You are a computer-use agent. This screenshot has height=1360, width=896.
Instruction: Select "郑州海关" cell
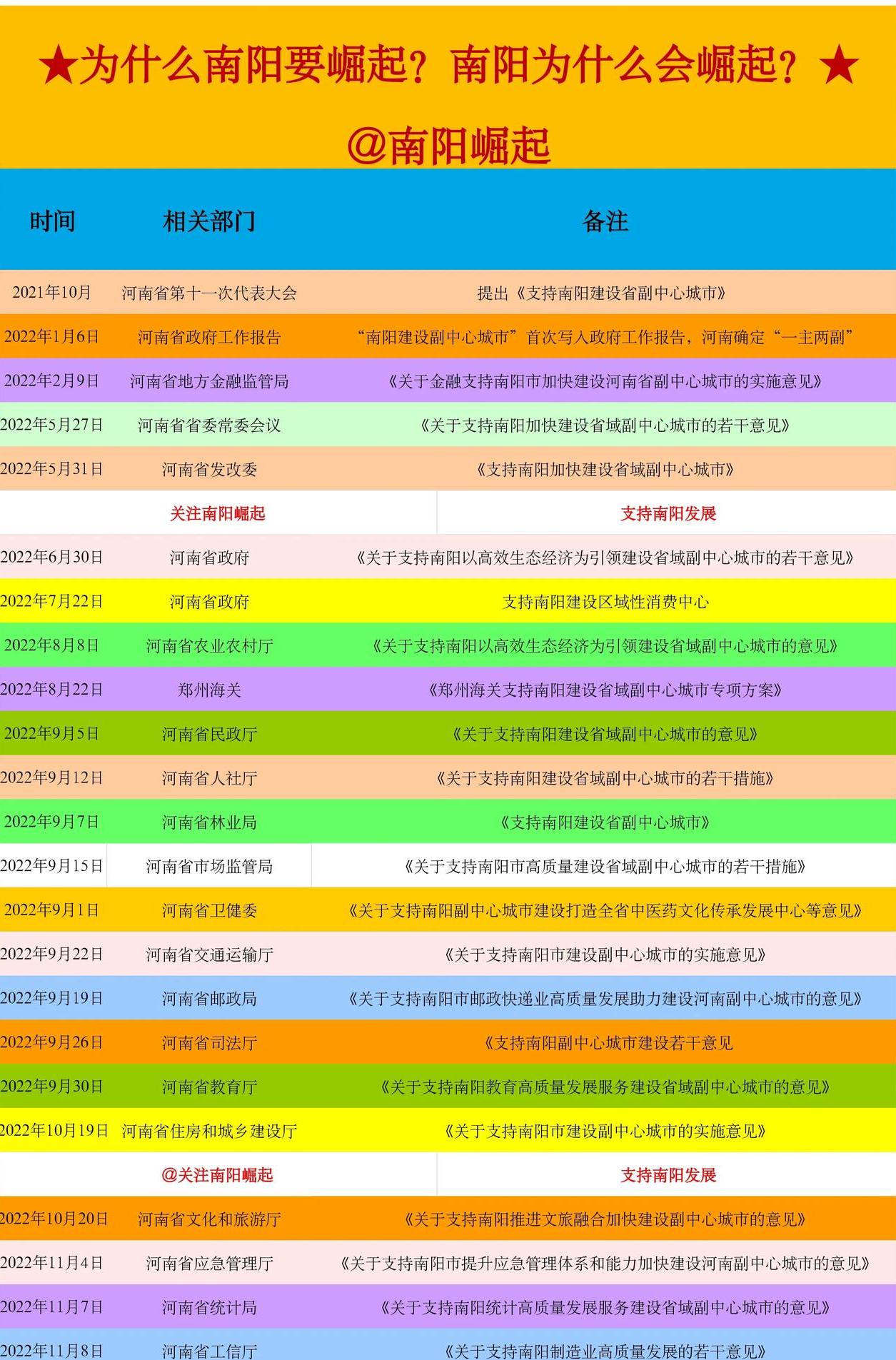[x=209, y=690]
